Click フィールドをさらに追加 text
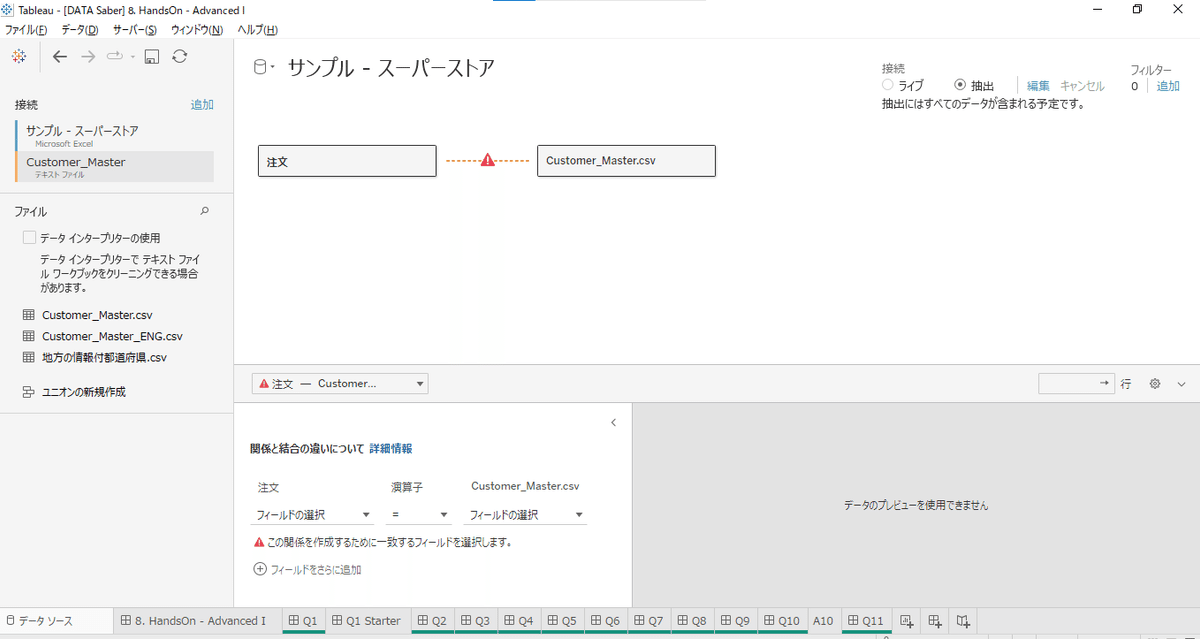This screenshot has width=1200, height=639. coord(316,570)
